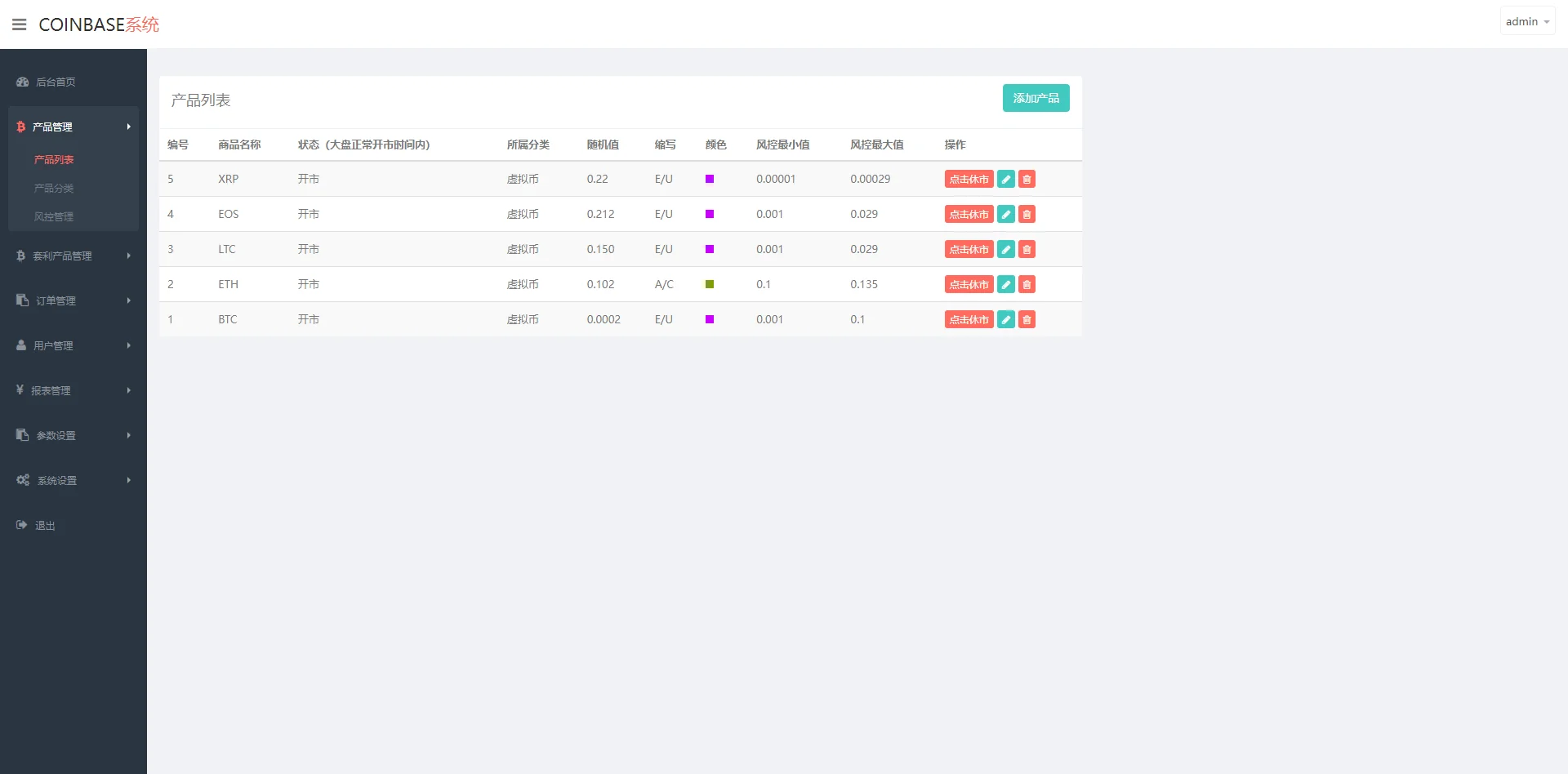Go to 风控管理 in sidebar submenu
This screenshot has height=774, width=1568.
click(x=54, y=216)
